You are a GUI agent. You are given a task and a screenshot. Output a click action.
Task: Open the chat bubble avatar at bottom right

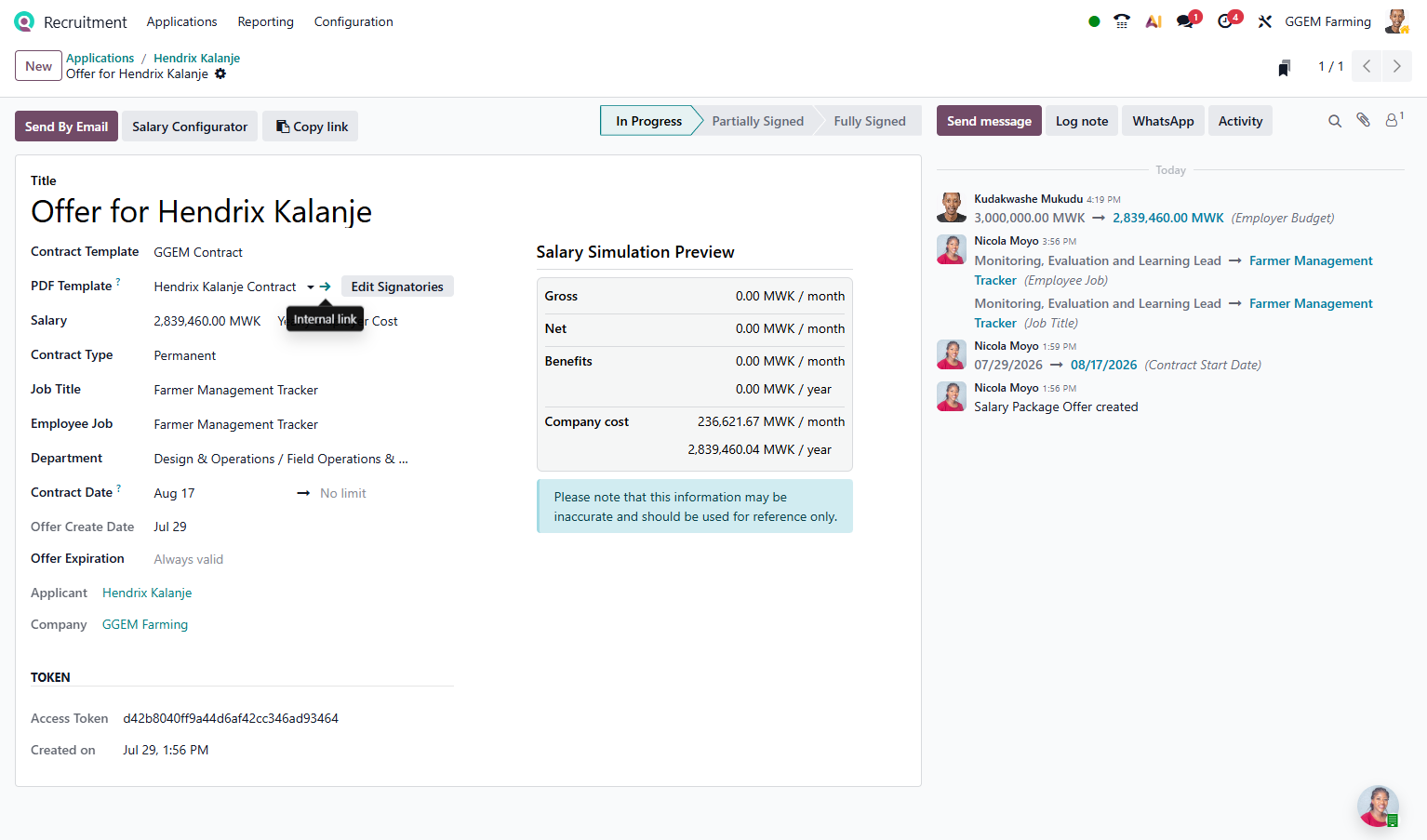click(x=1378, y=807)
